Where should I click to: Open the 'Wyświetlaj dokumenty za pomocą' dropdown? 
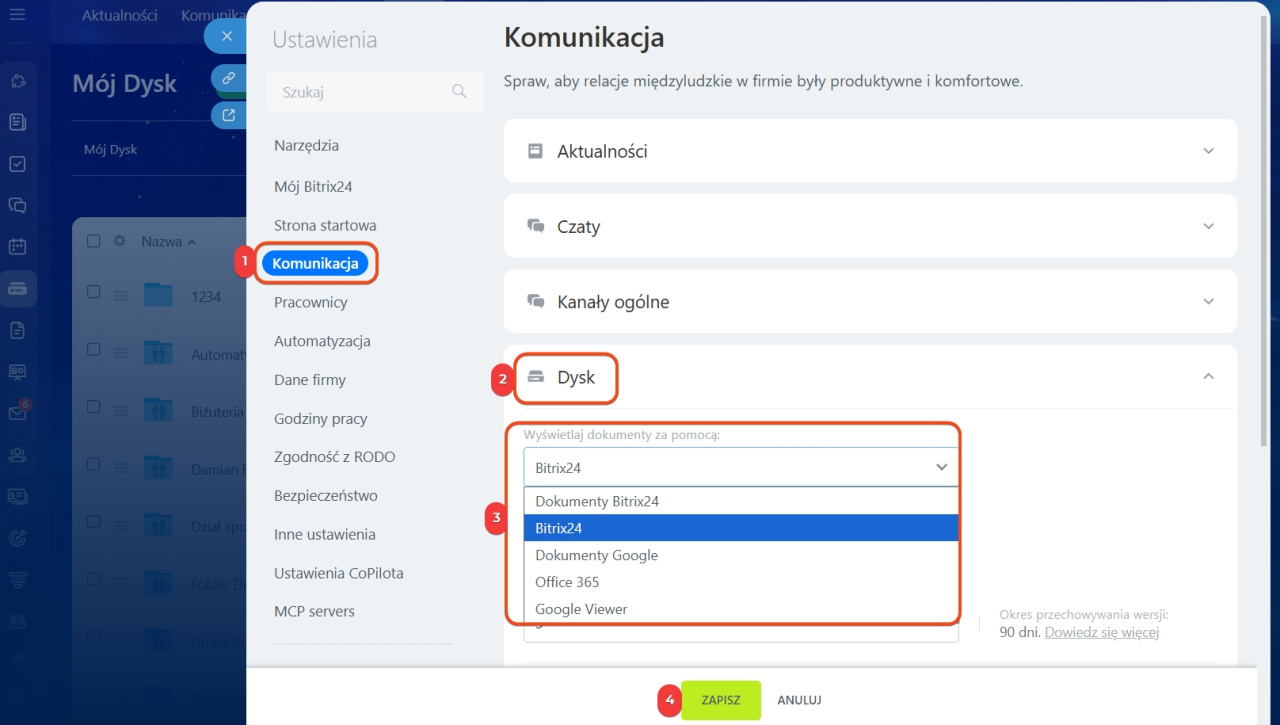tap(740, 467)
